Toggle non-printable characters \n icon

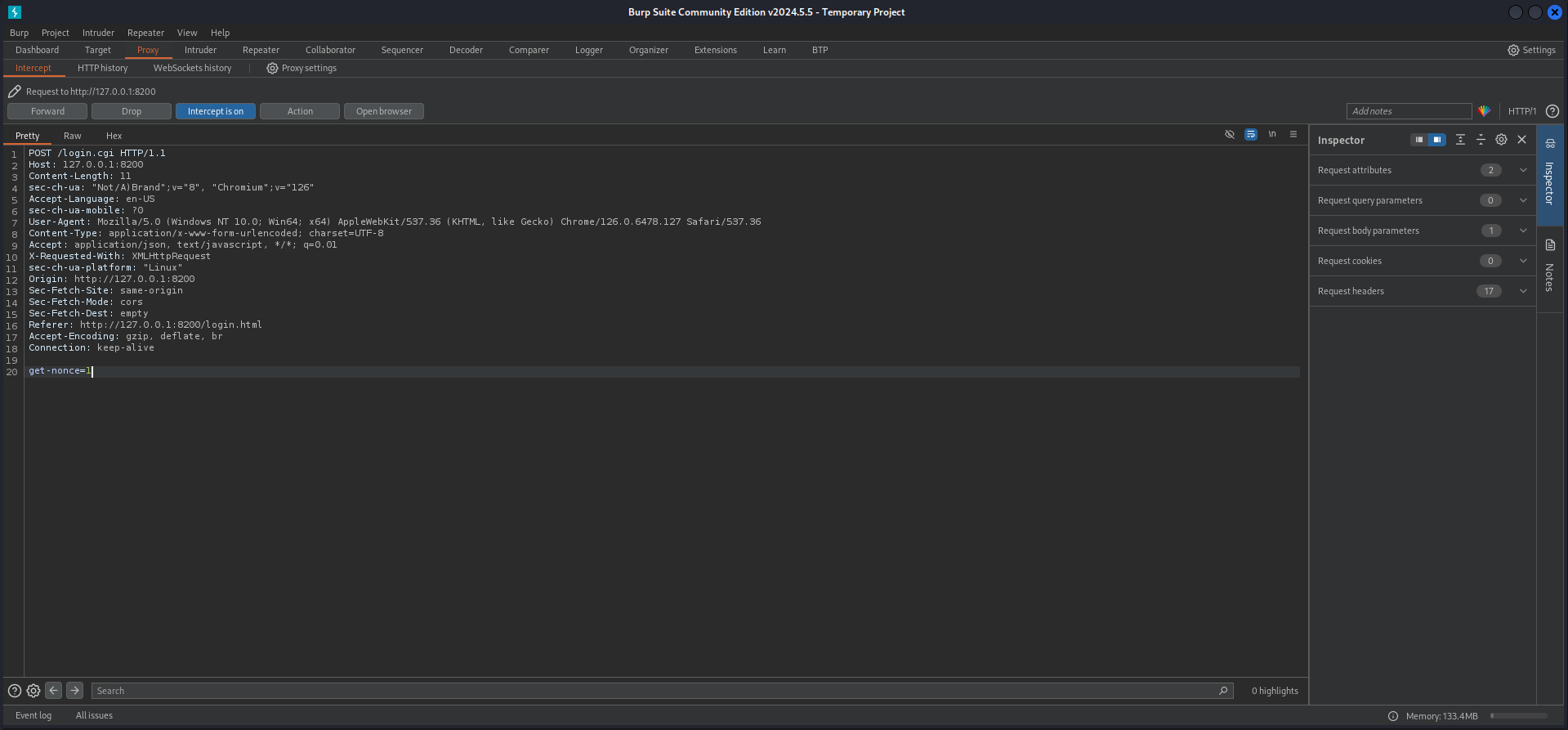1271,135
